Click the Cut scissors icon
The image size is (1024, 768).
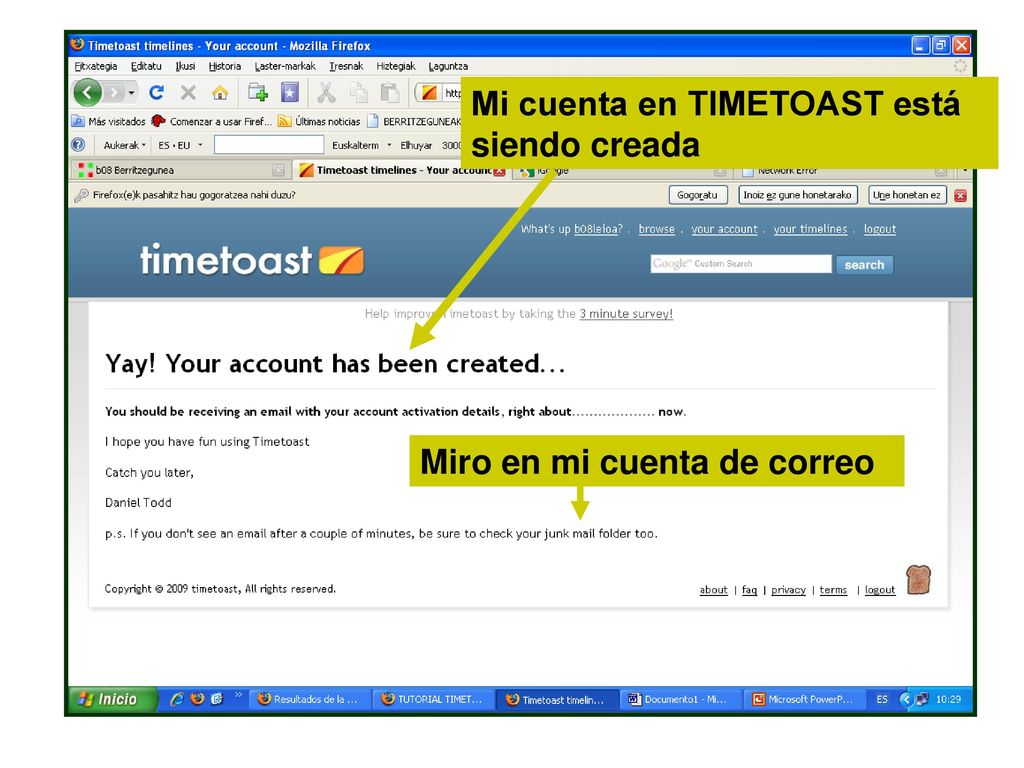pos(326,93)
